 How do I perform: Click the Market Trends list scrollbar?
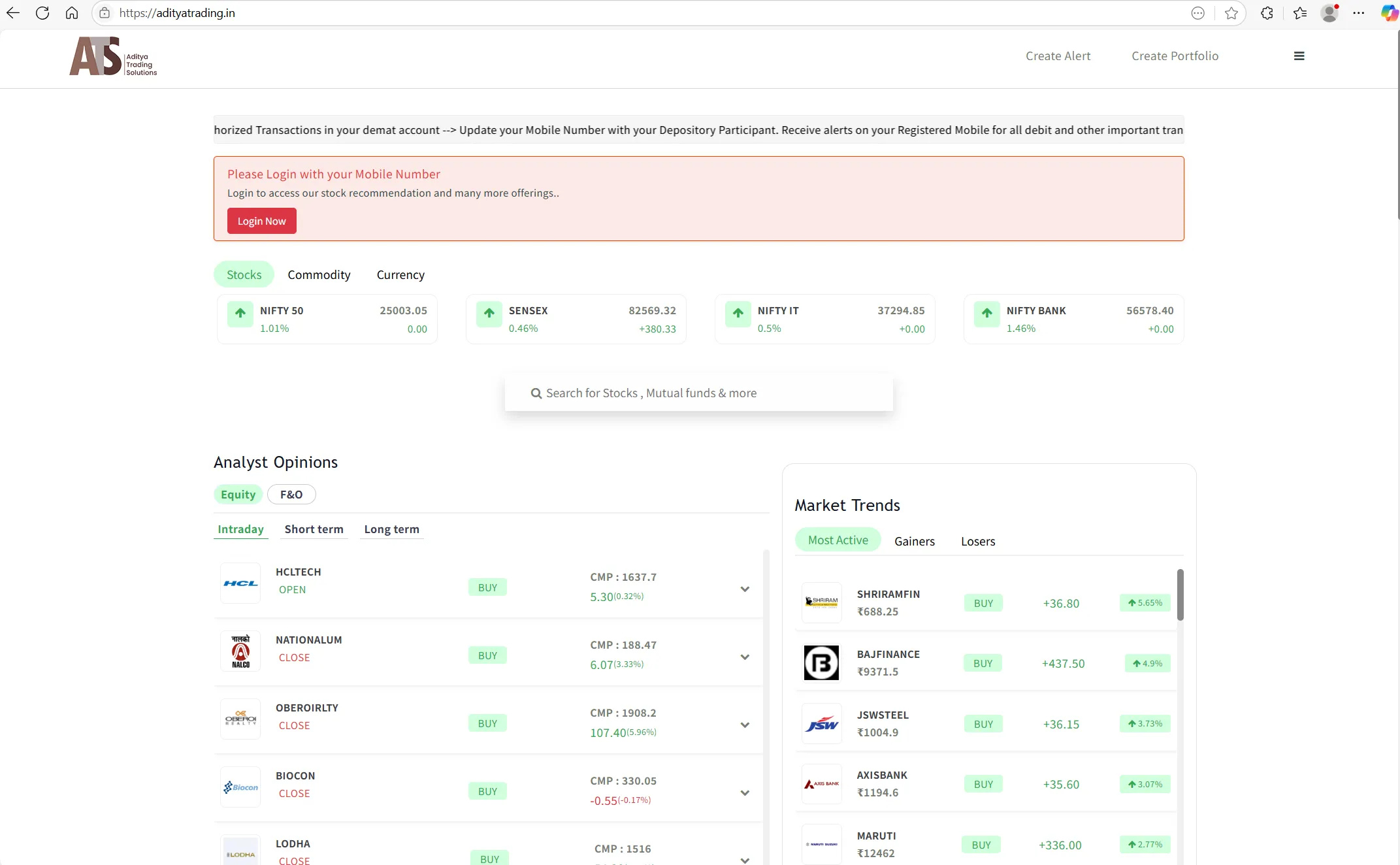pos(1180,595)
